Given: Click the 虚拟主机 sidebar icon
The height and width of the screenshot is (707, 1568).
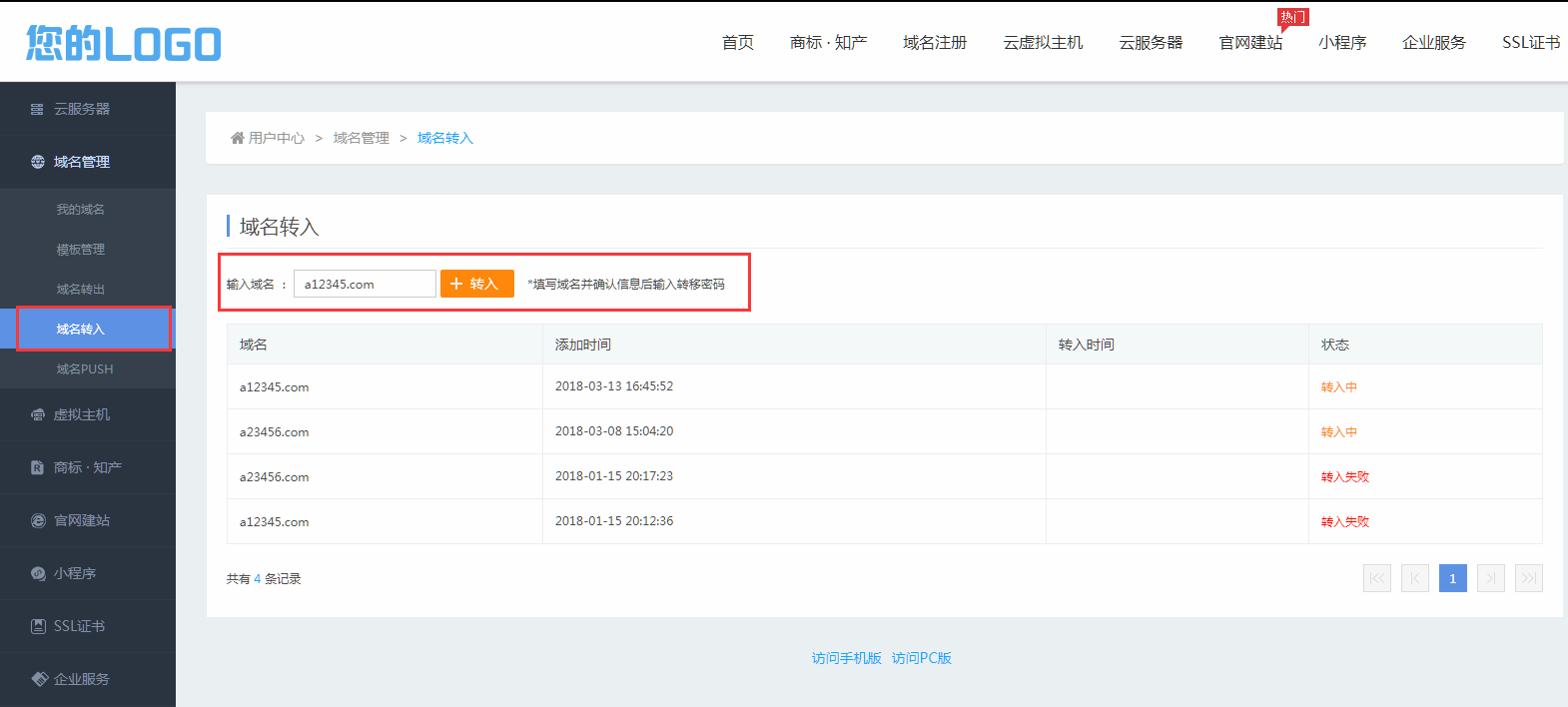Looking at the screenshot, I should point(38,414).
